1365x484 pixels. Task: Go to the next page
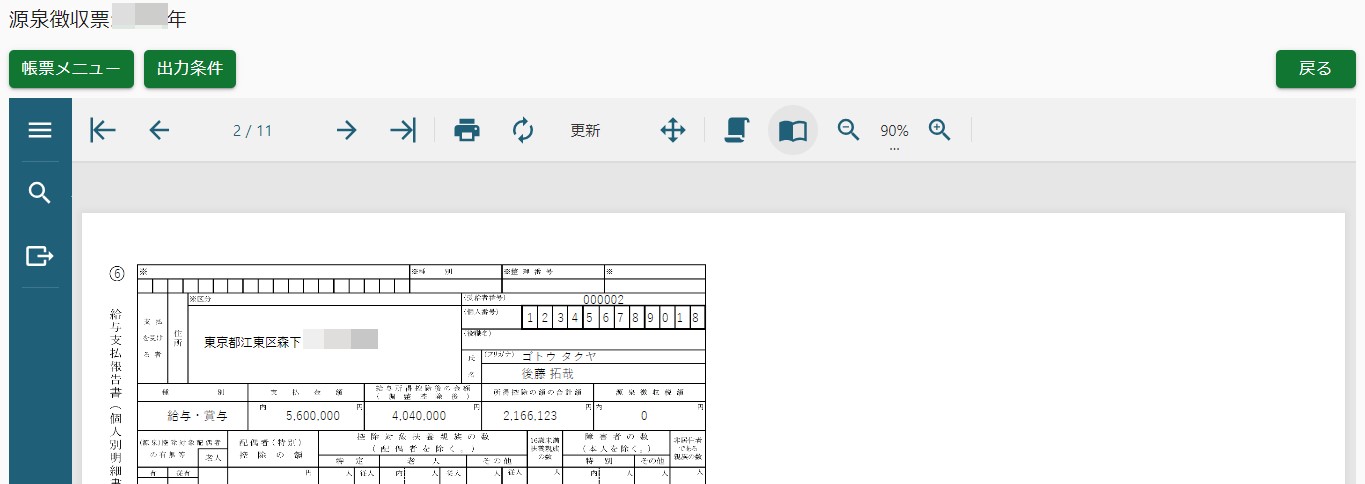pos(346,130)
